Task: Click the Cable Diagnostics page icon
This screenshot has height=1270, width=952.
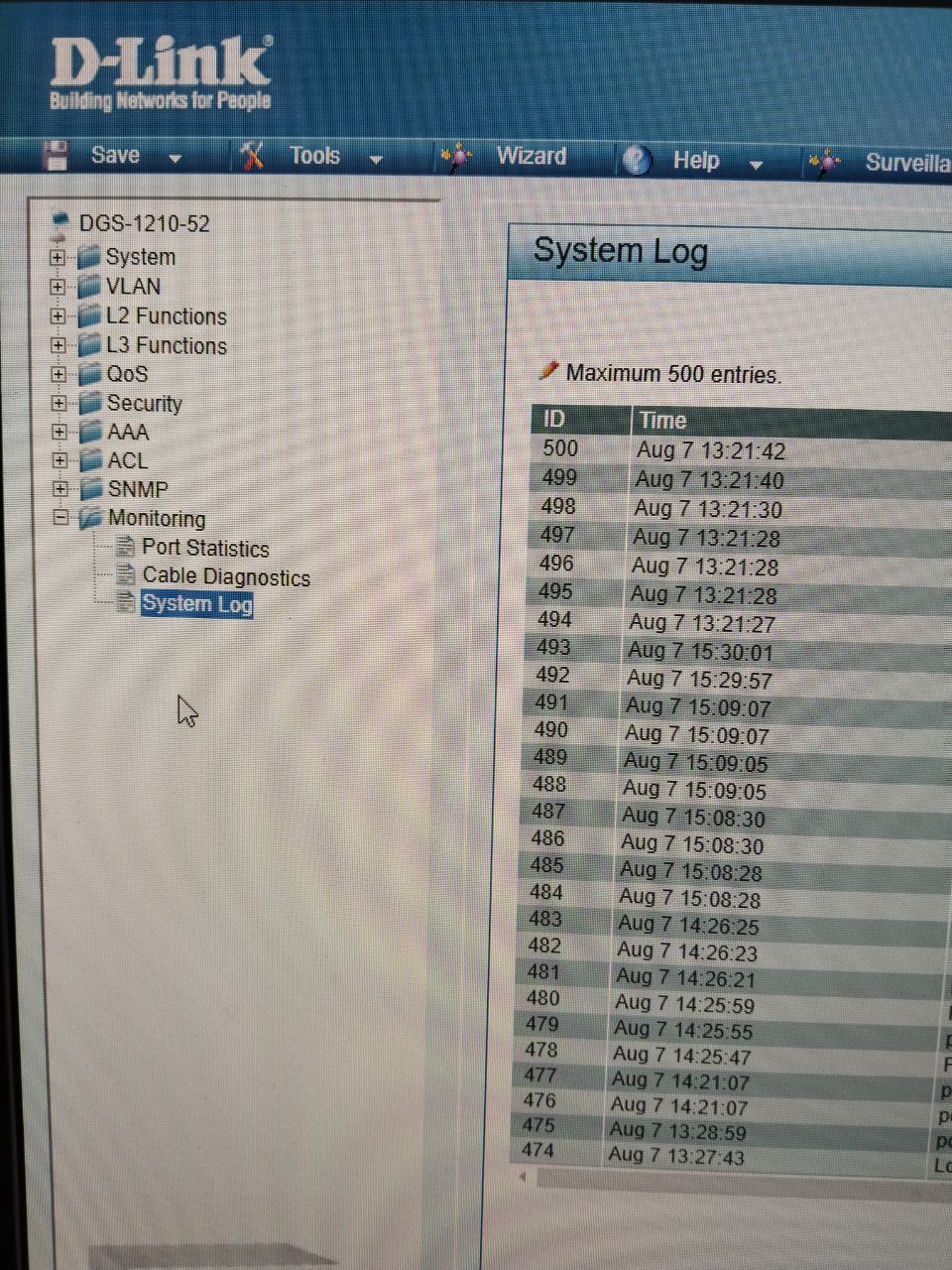Action: click(x=126, y=574)
